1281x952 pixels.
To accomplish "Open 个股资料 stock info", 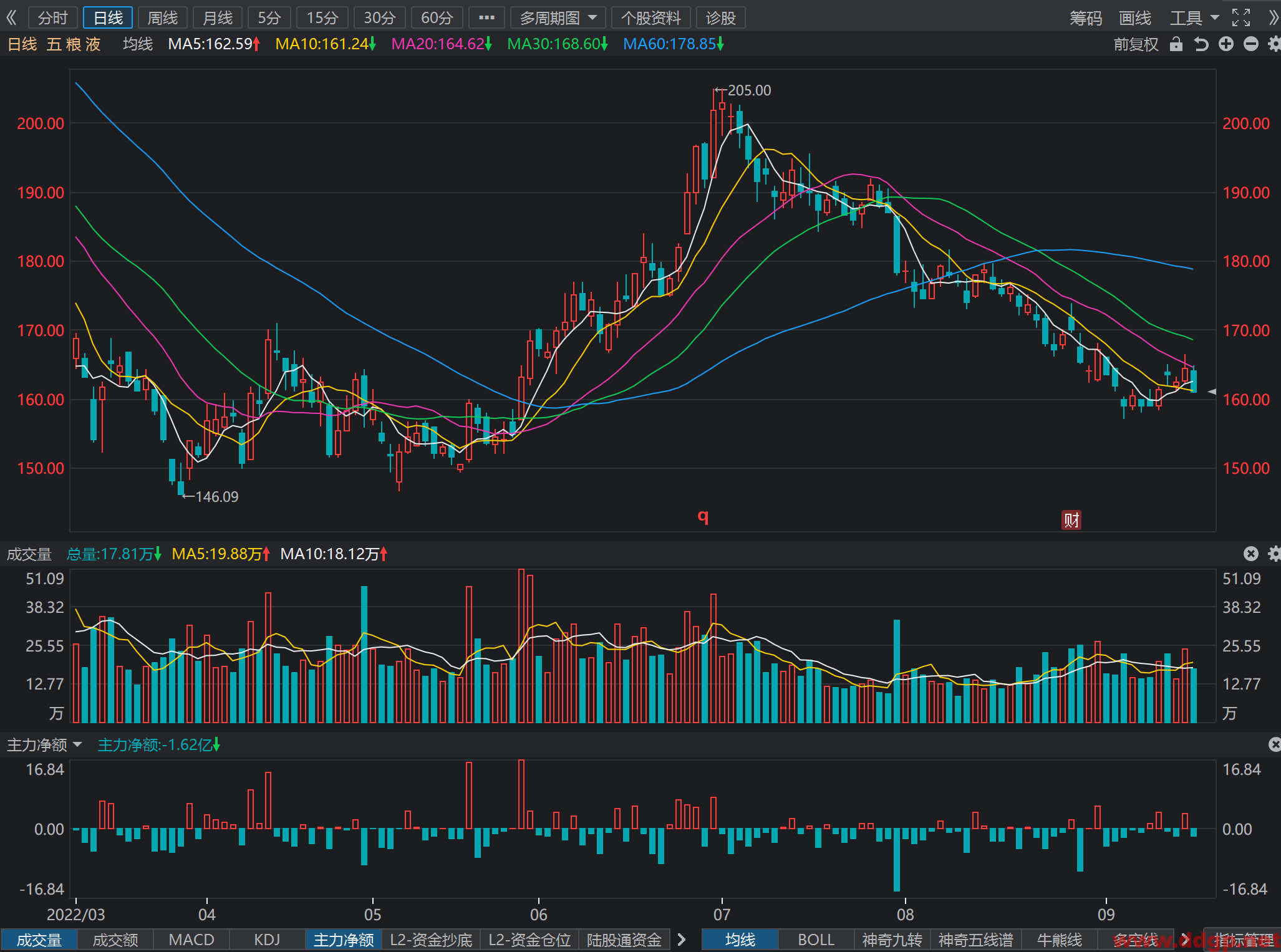I will coord(650,17).
